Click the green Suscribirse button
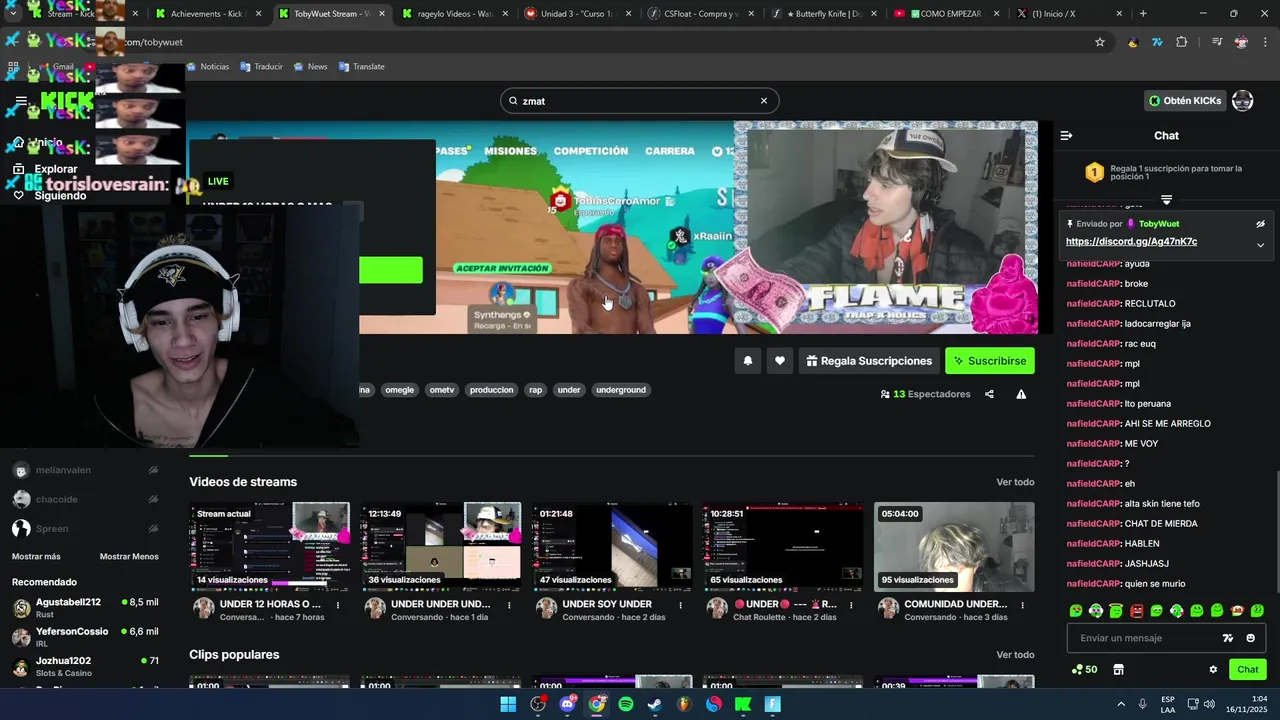 click(x=990, y=361)
